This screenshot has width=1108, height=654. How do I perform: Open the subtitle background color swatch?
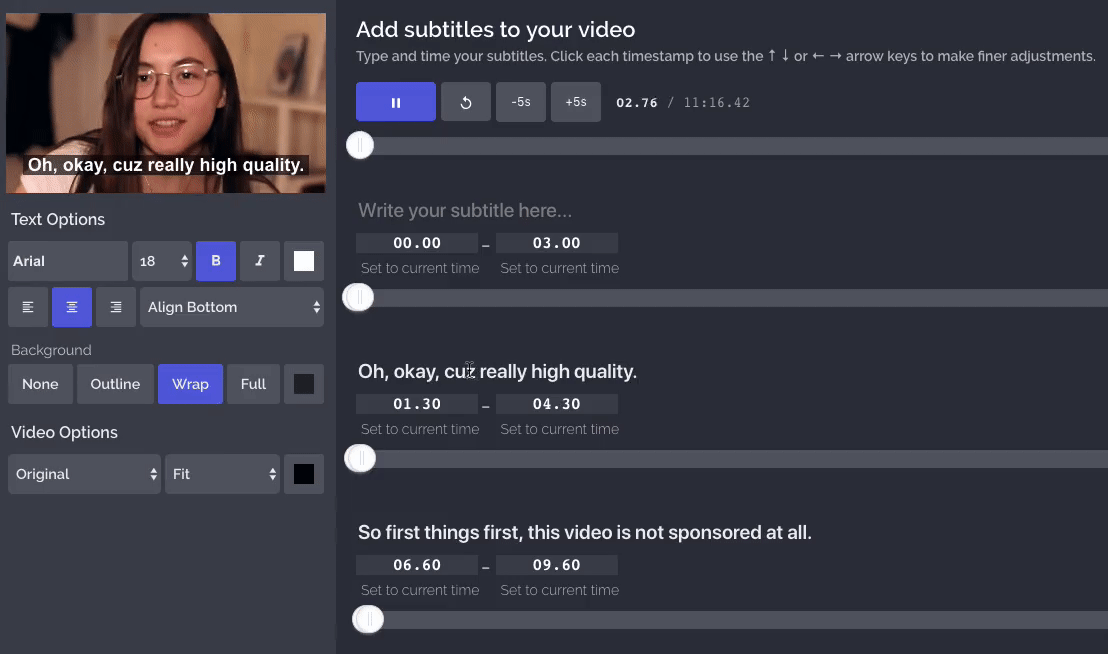(304, 384)
